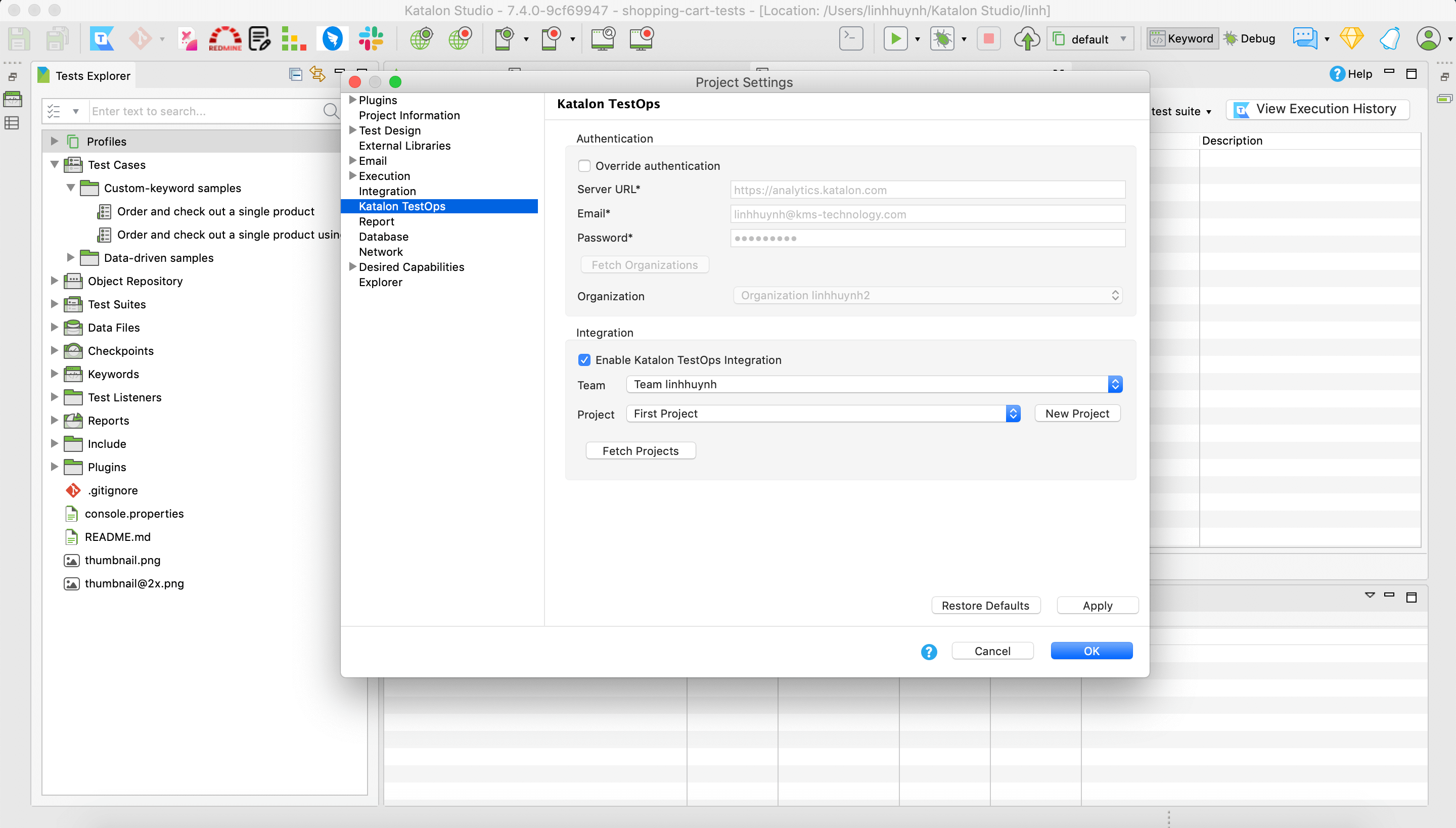The image size is (1456, 828).
Task: Click the Debug bug icon in toolbar
Action: [x=942, y=38]
